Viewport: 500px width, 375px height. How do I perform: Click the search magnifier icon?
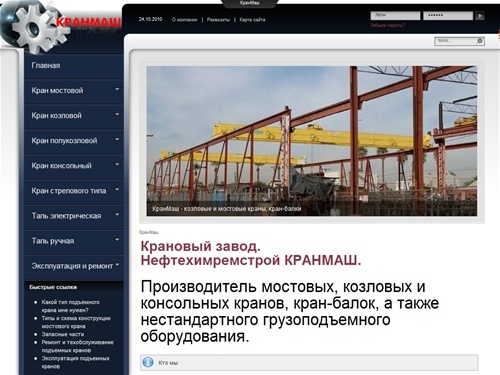coord(480,41)
